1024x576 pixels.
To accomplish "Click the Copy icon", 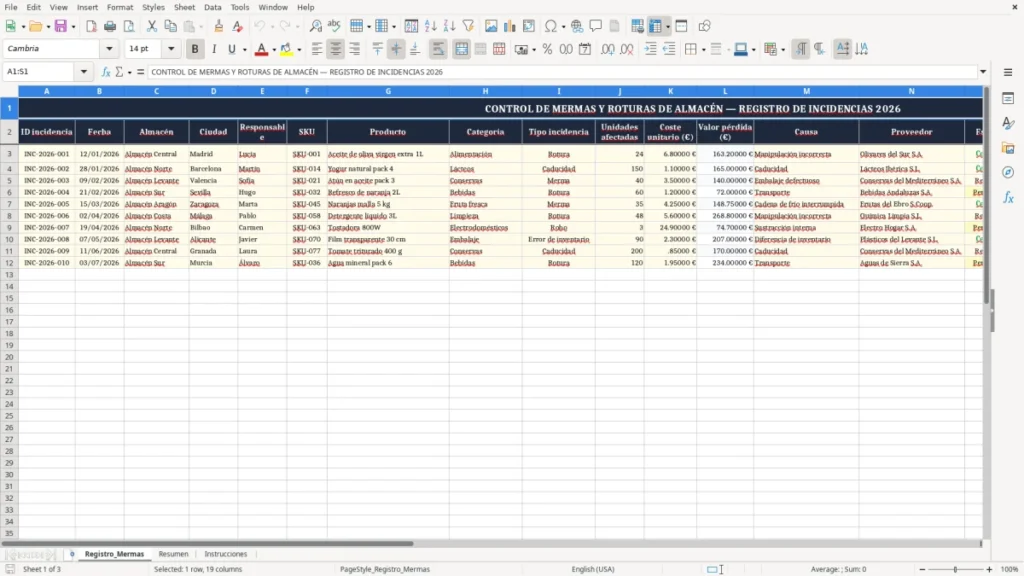I will pos(170,26).
